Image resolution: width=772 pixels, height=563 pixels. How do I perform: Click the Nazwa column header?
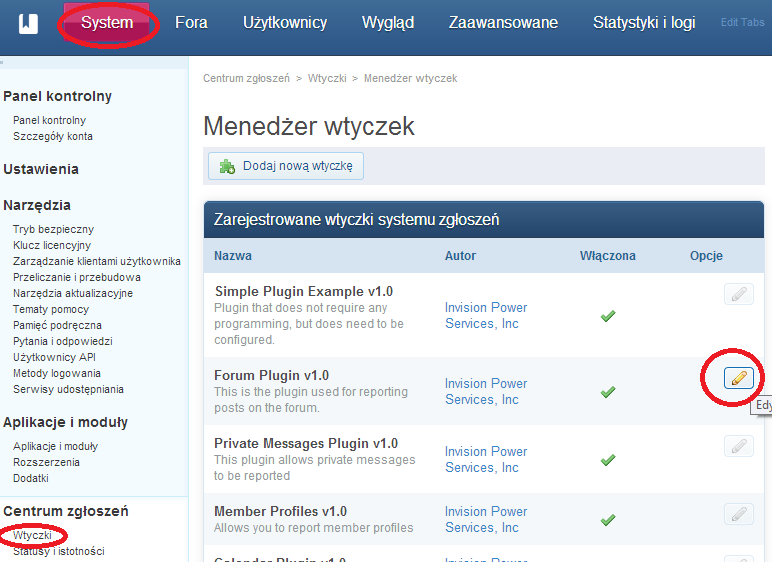pyautogui.click(x=233, y=256)
